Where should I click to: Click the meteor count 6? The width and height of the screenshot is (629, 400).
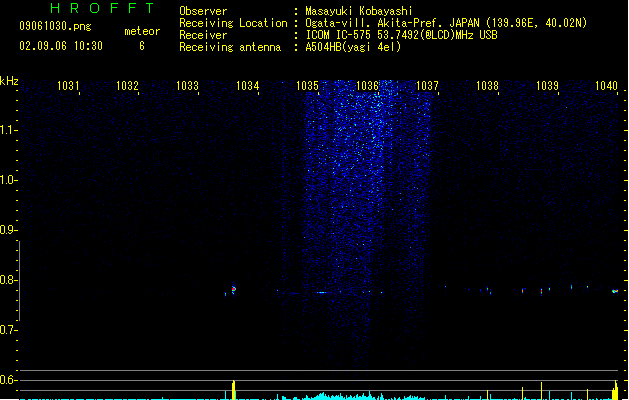(x=142, y=46)
